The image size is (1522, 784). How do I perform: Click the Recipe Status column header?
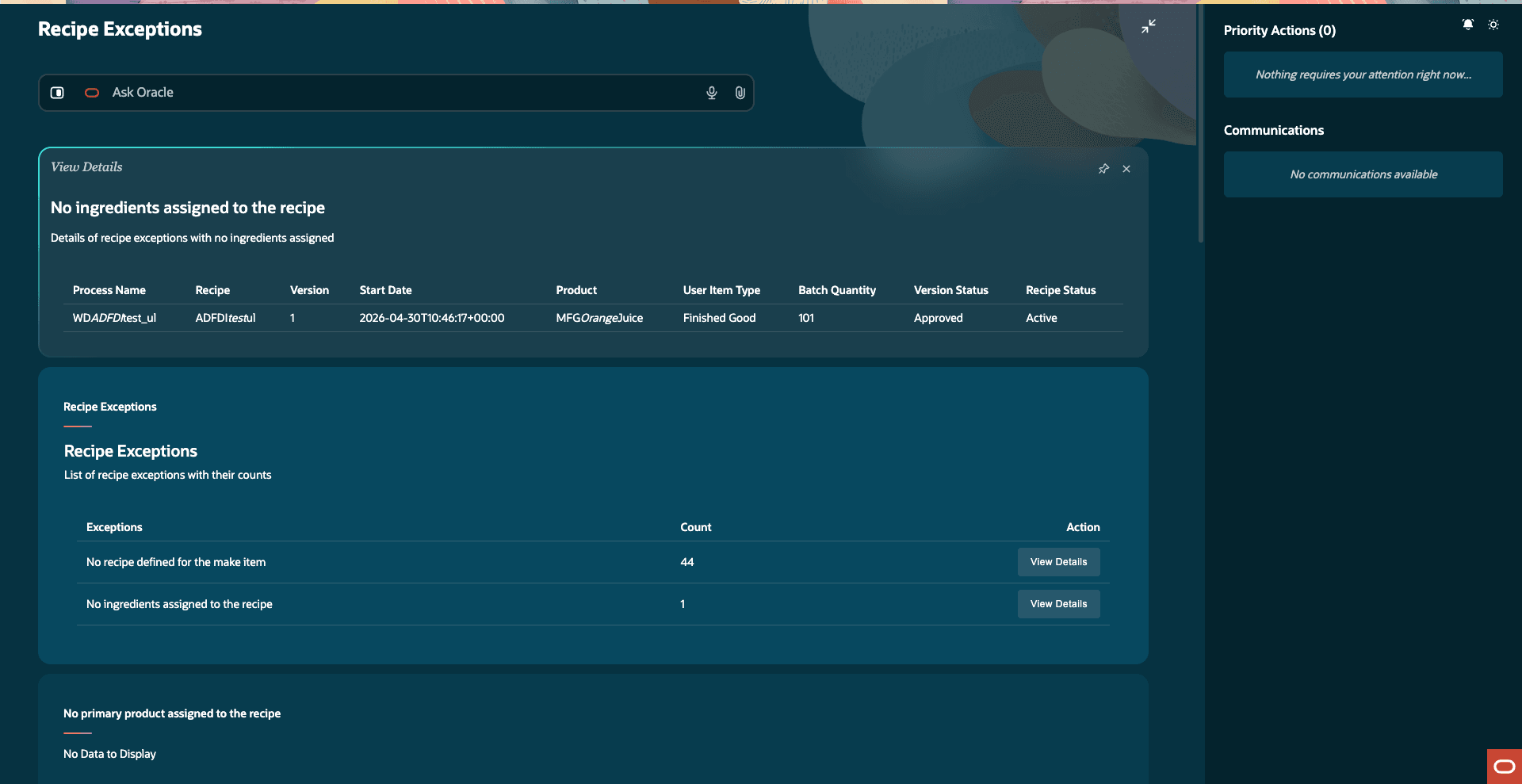[1061, 290]
